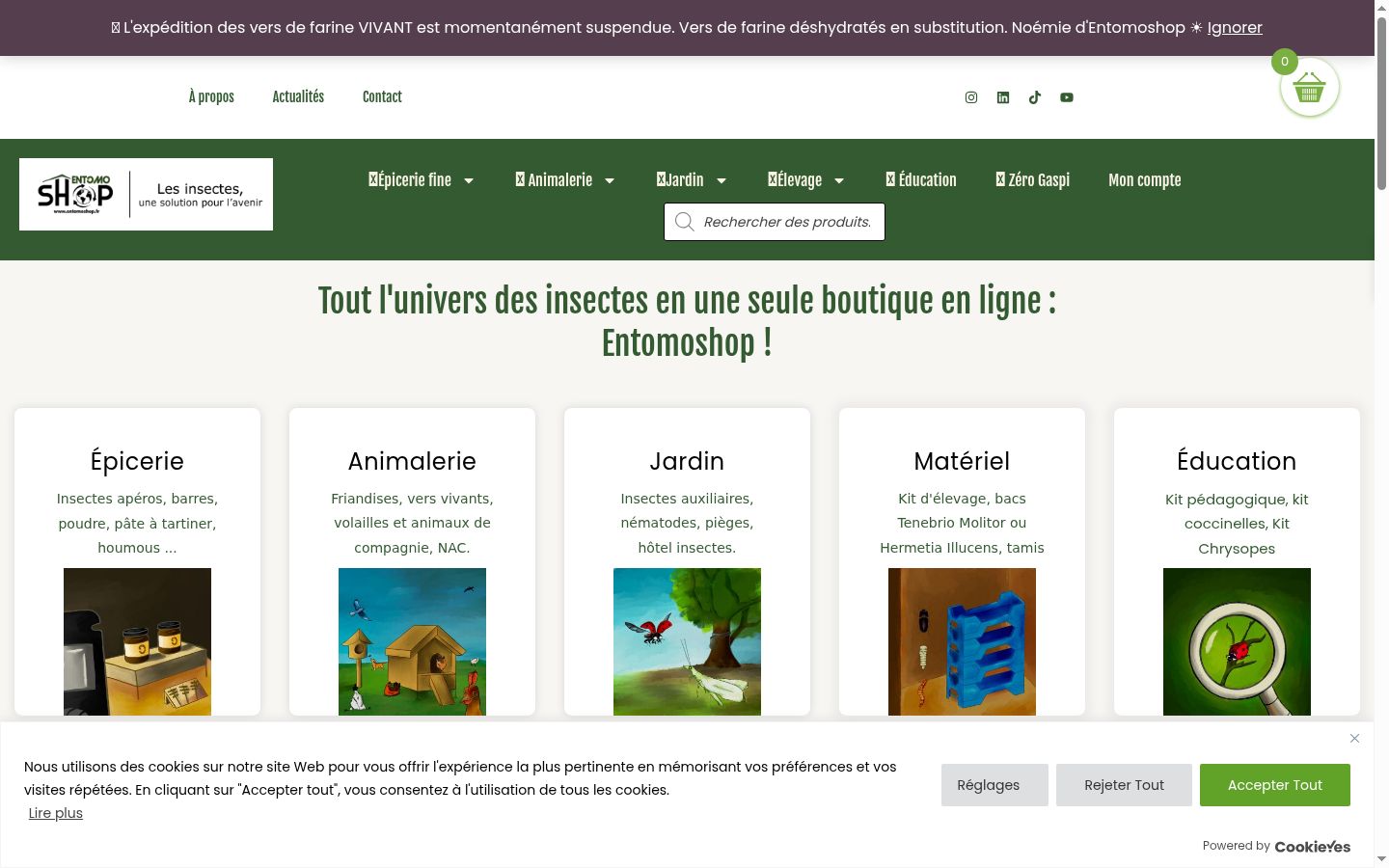This screenshot has height=868, width=1389.
Task: Click text 'Friandises, vers vivants,'
Action: (x=412, y=499)
